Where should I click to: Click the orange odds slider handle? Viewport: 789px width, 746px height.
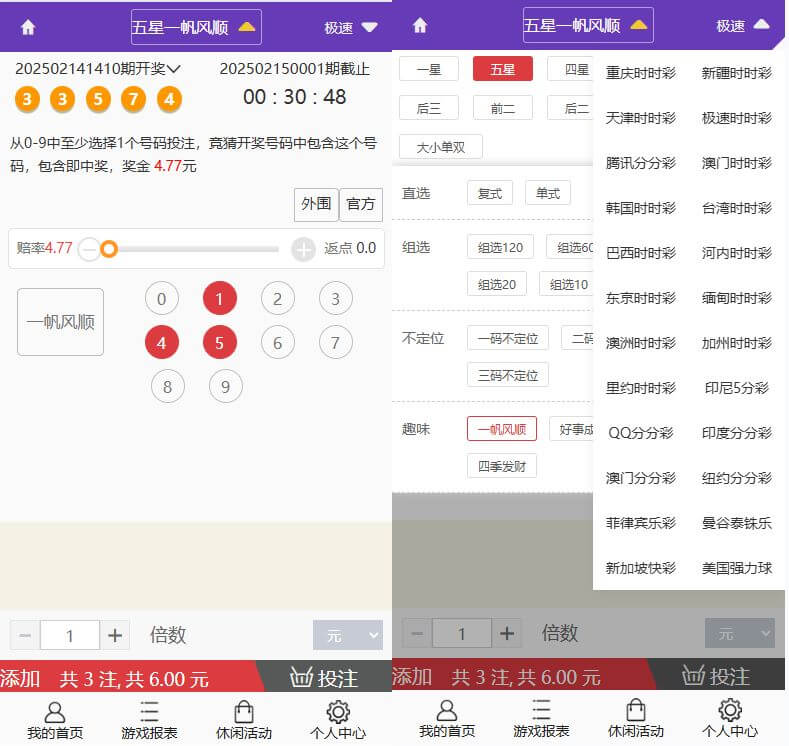coord(109,249)
